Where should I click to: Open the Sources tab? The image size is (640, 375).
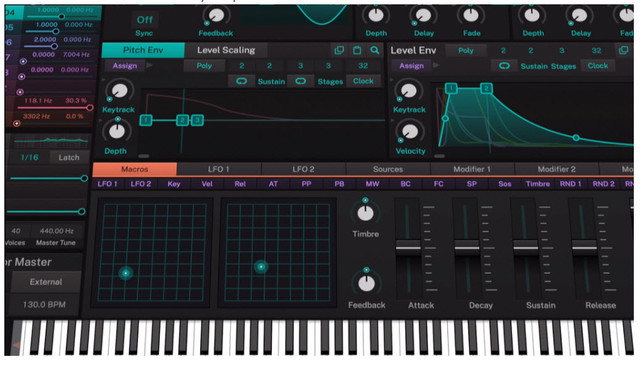(x=388, y=169)
